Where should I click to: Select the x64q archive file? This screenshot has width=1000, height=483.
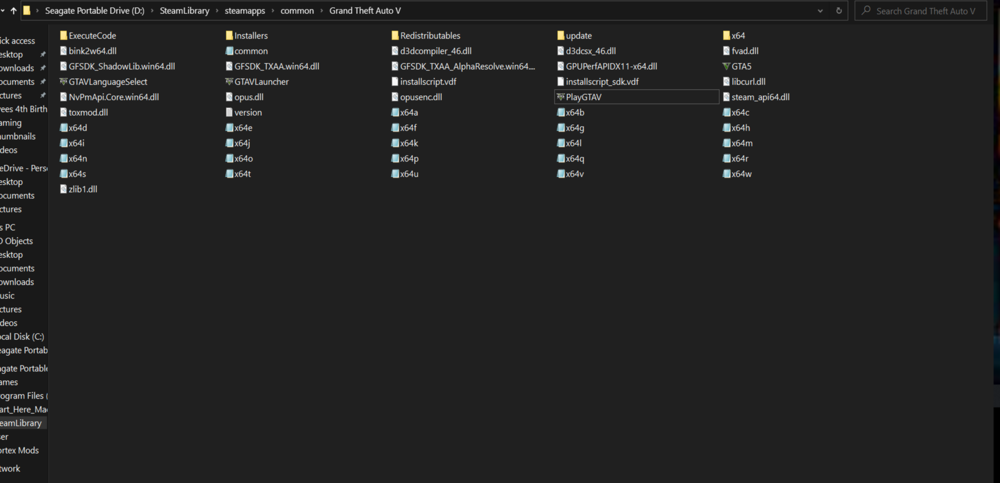[x=571, y=158]
